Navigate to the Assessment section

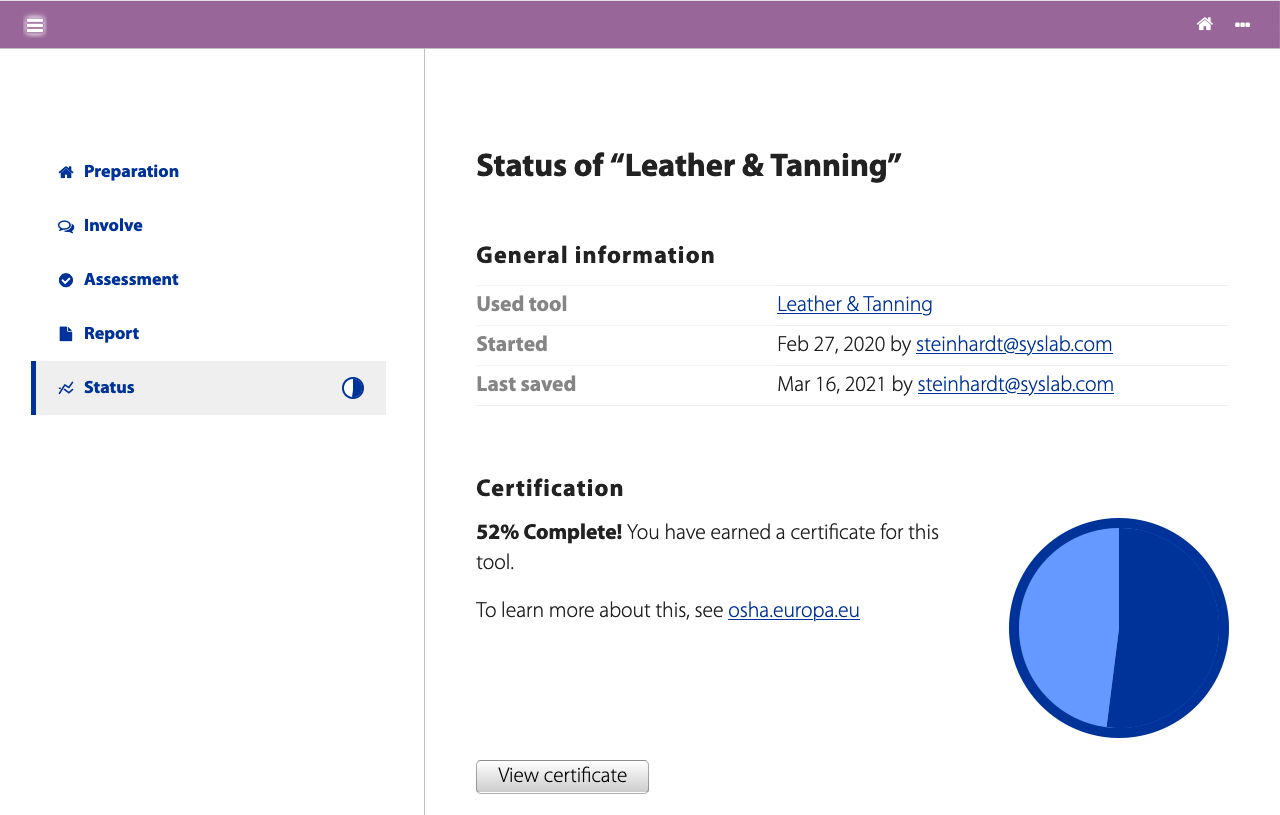point(131,279)
